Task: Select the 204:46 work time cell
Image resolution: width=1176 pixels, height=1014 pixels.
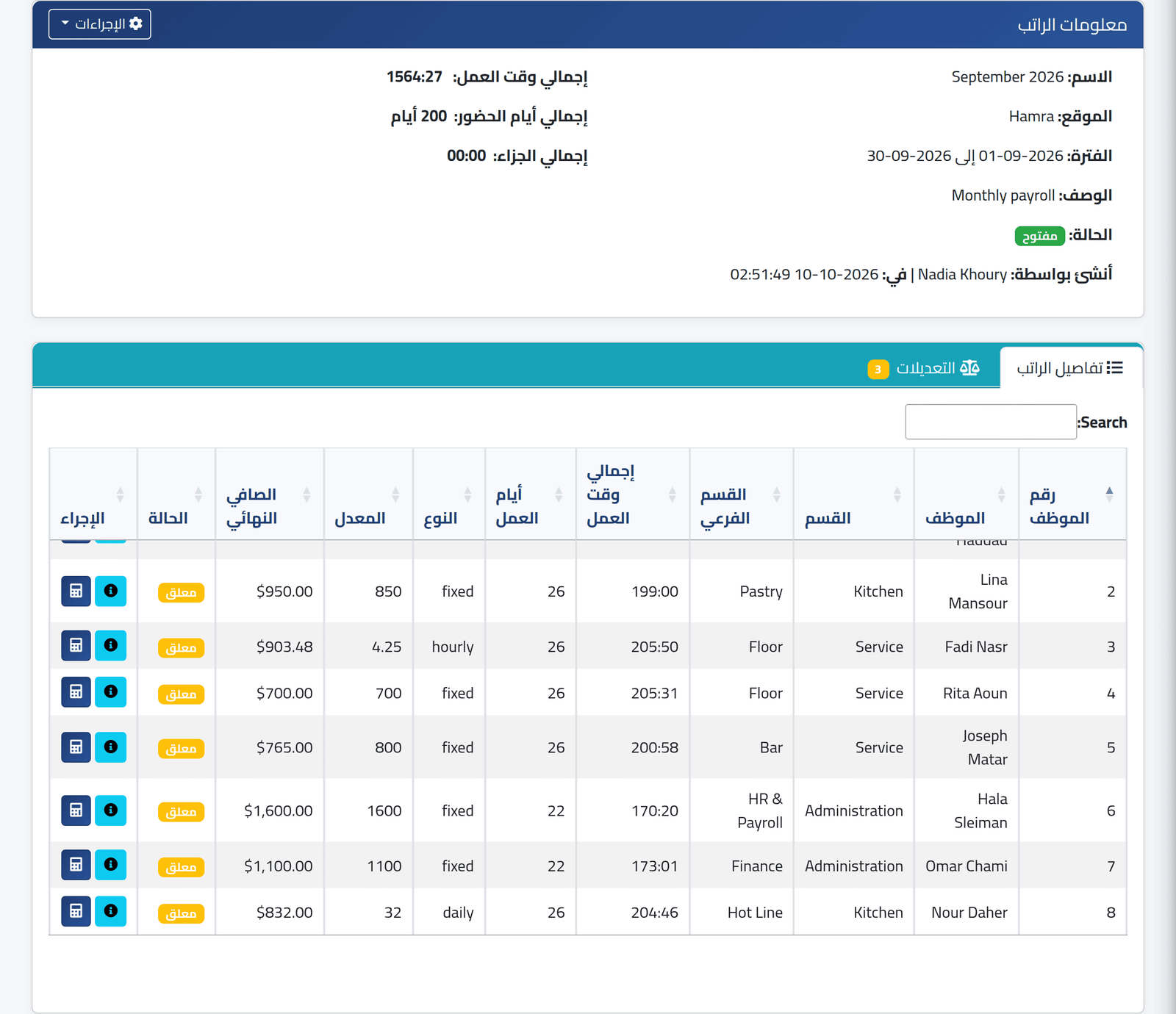Action: click(x=633, y=913)
